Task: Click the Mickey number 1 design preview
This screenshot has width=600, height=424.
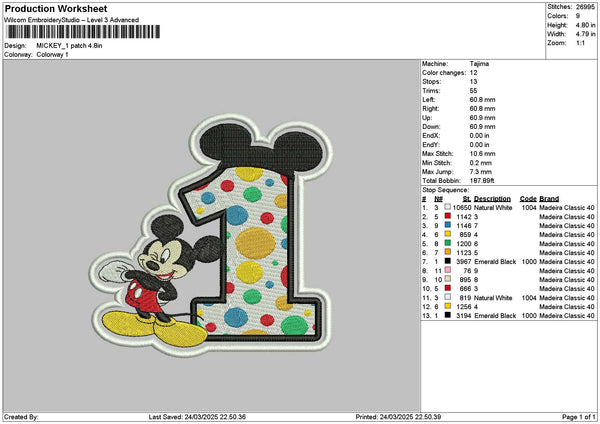Action: click(x=212, y=235)
